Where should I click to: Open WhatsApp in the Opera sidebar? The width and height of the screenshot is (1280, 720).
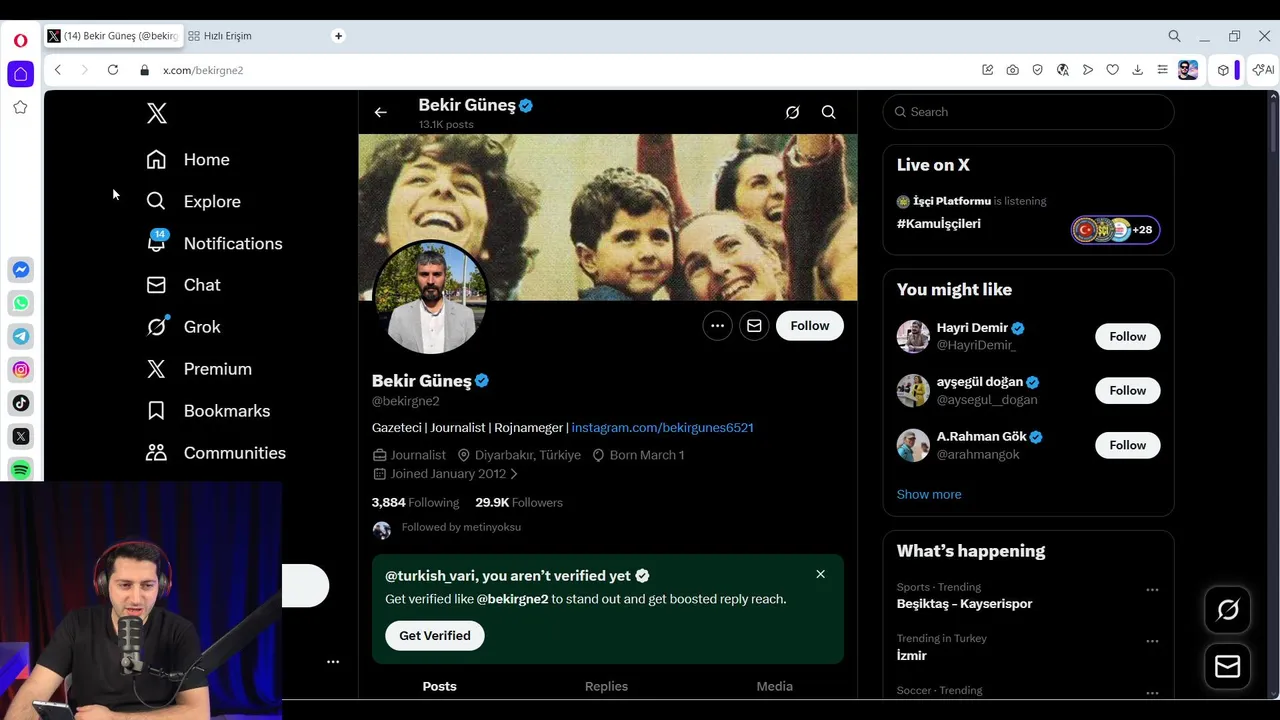pyautogui.click(x=21, y=303)
